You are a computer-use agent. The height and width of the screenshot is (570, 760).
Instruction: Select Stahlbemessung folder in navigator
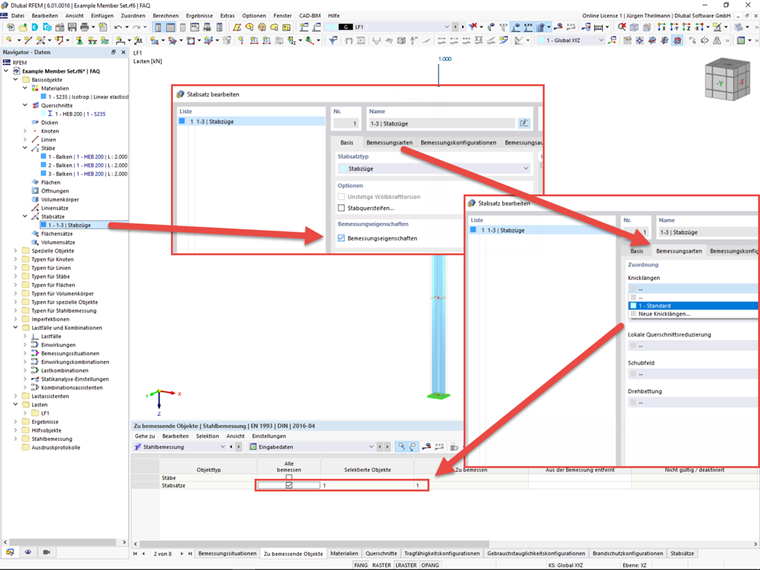coord(51,439)
